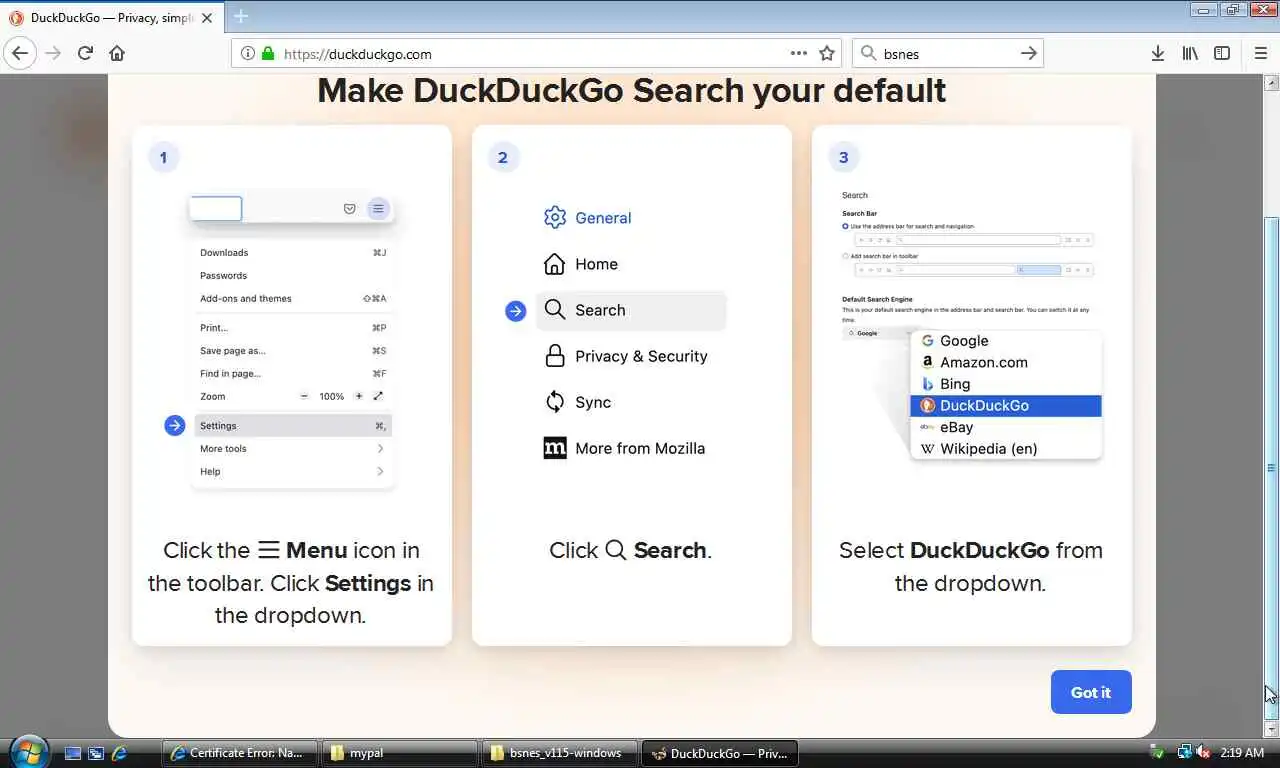
Task: Open the browser home page icon
Action: pos(117,53)
